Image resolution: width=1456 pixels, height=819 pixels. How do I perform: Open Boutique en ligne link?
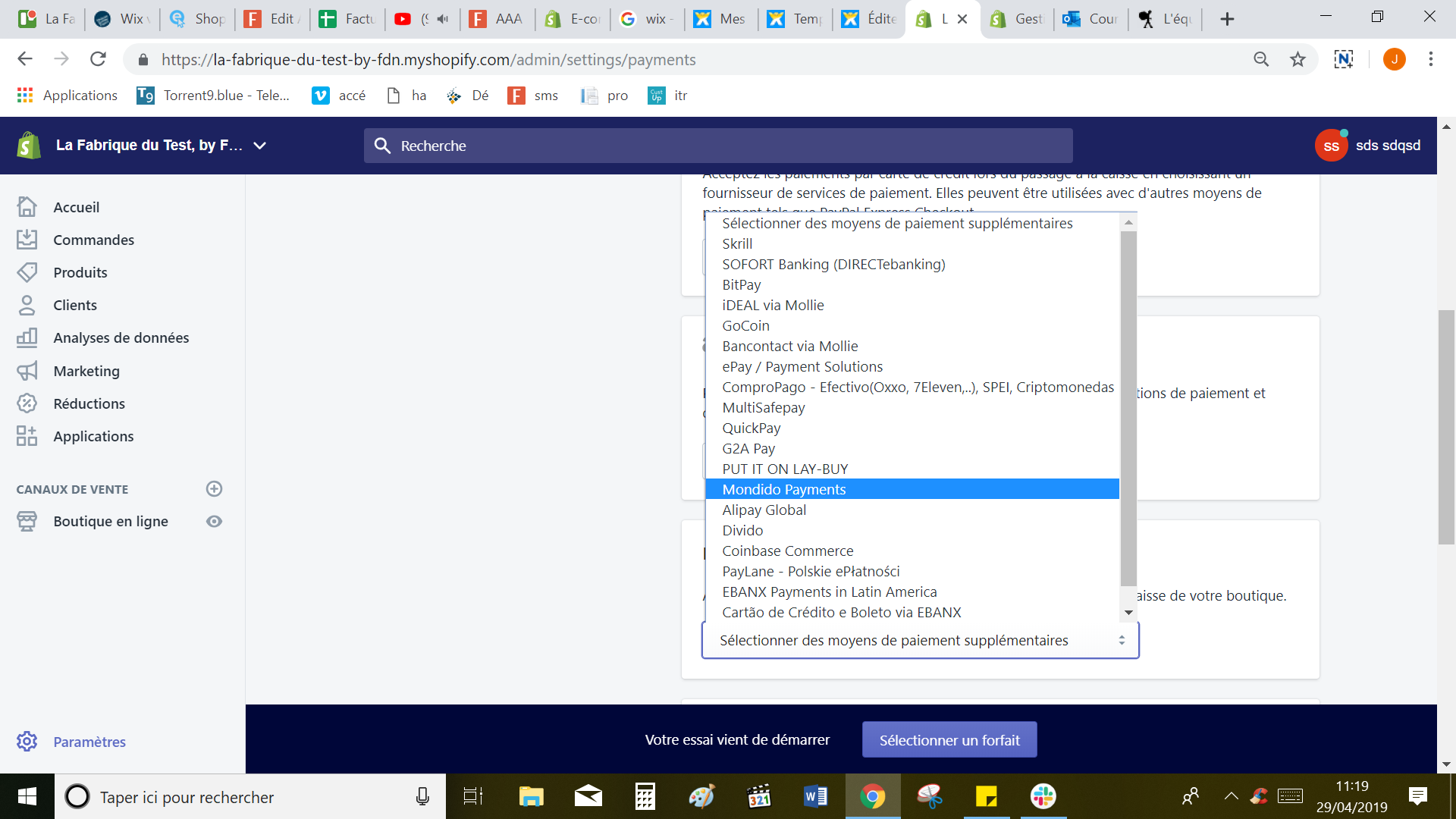(111, 522)
